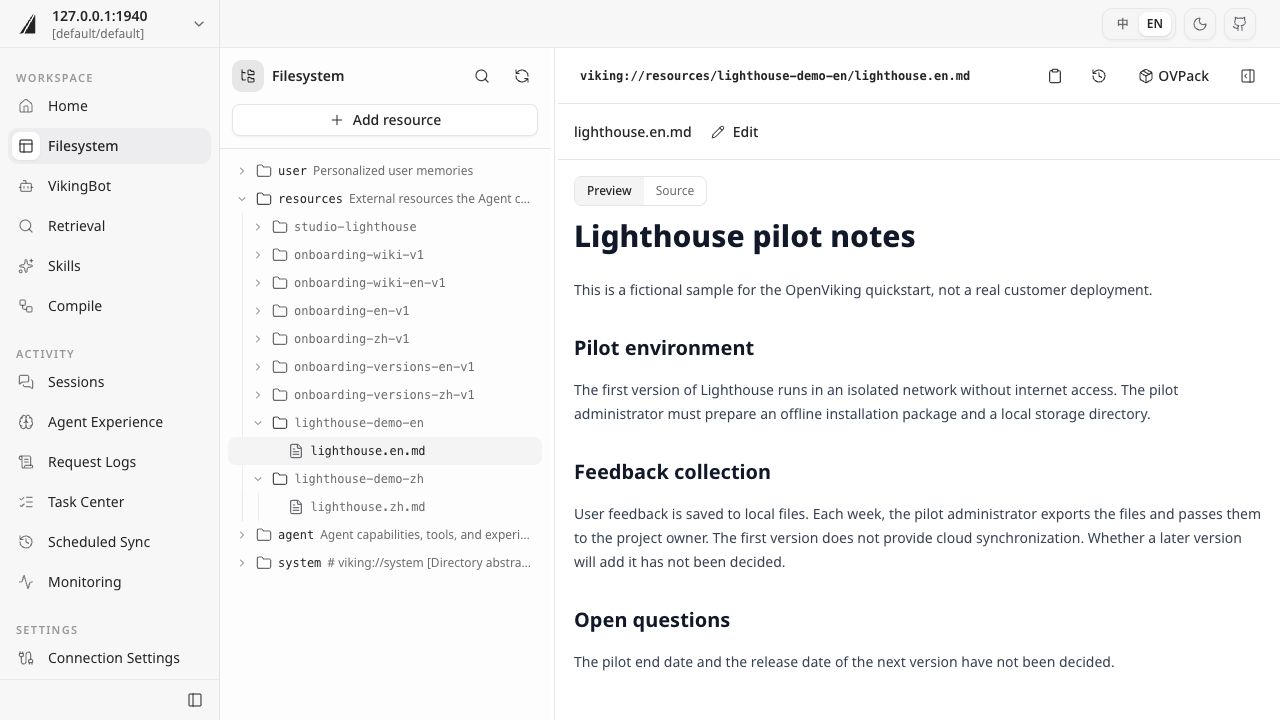1280x720 pixels.
Task: Expand the system folder
Action: pos(242,563)
